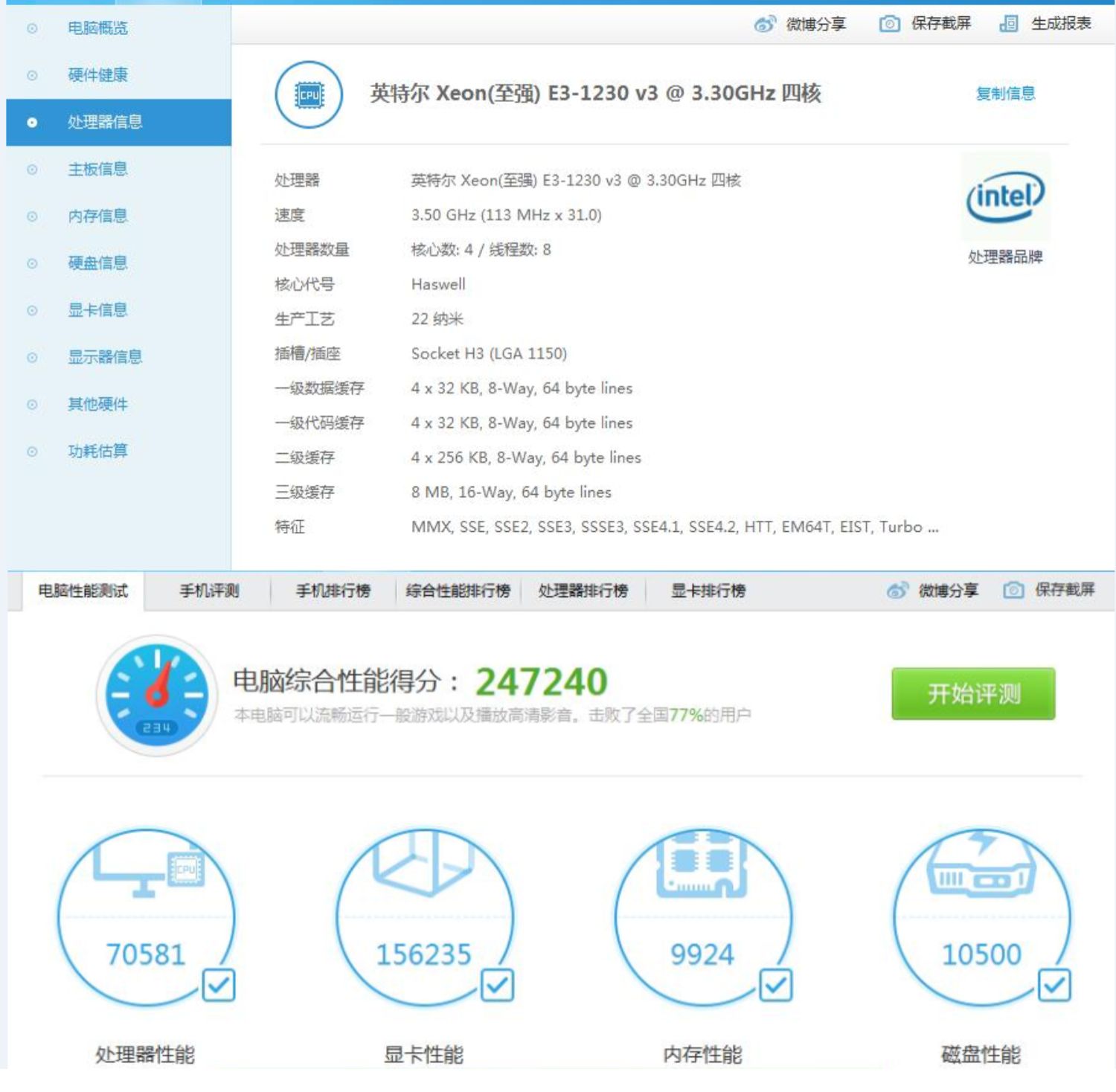Click the speedometer gauge showing 234
Viewport: 1116px width, 1092px height.
coord(157,696)
